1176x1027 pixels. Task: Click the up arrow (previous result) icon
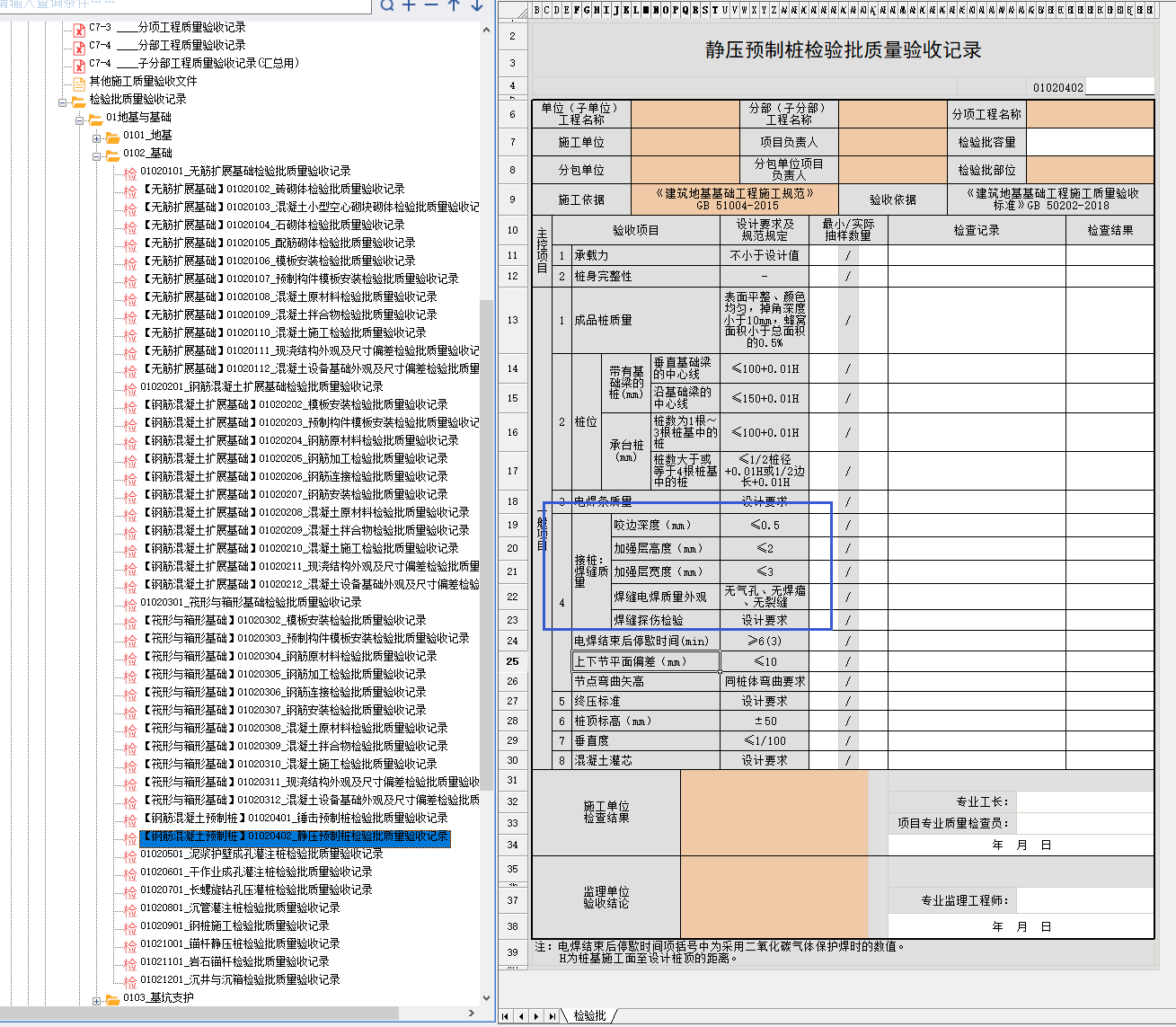click(454, 4)
